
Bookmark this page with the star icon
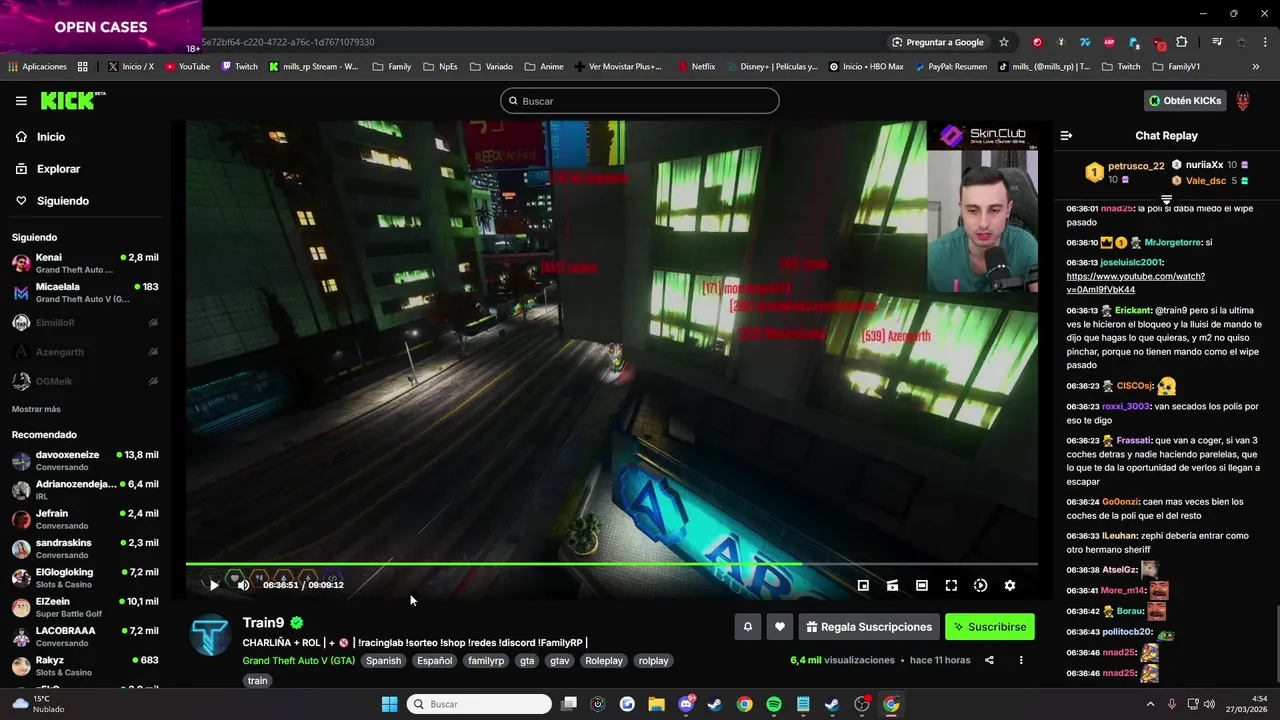(x=1004, y=42)
